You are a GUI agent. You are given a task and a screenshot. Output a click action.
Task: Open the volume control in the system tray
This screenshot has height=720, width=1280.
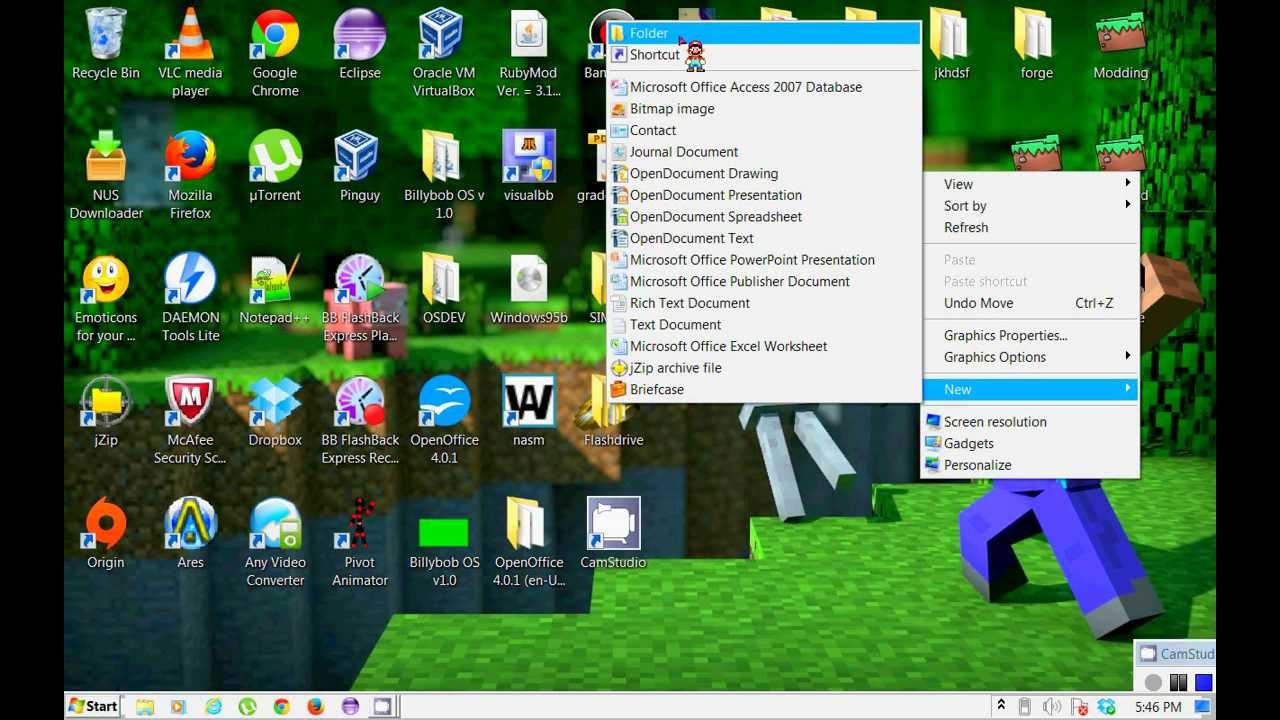click(x=1052, y=707)
